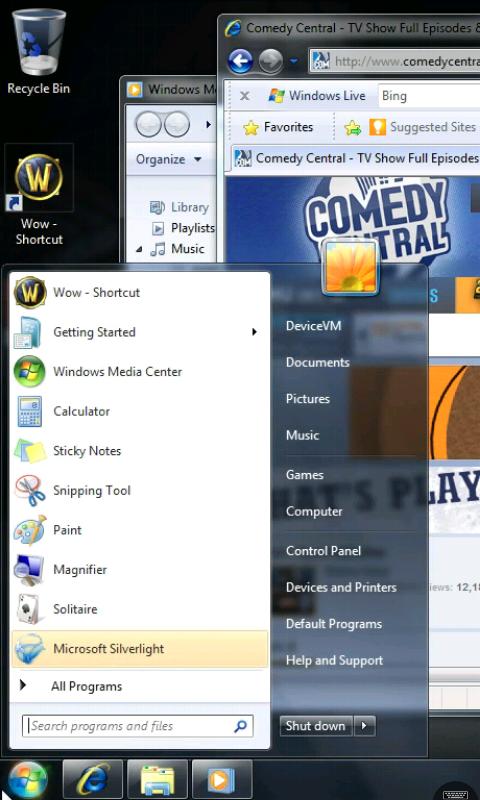Screen dimensions: 480x800
Task: Open Help and Support
Action: pos(334,660)
